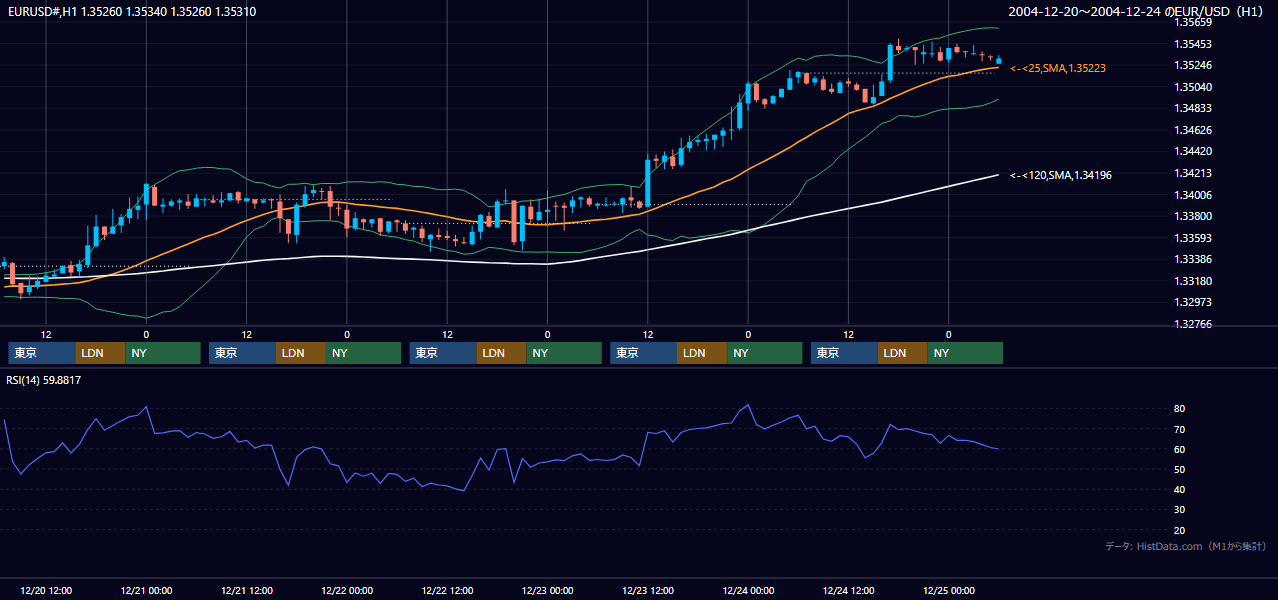
Task: Click the 12/22 12:00 time axis label
Action: 447,590
